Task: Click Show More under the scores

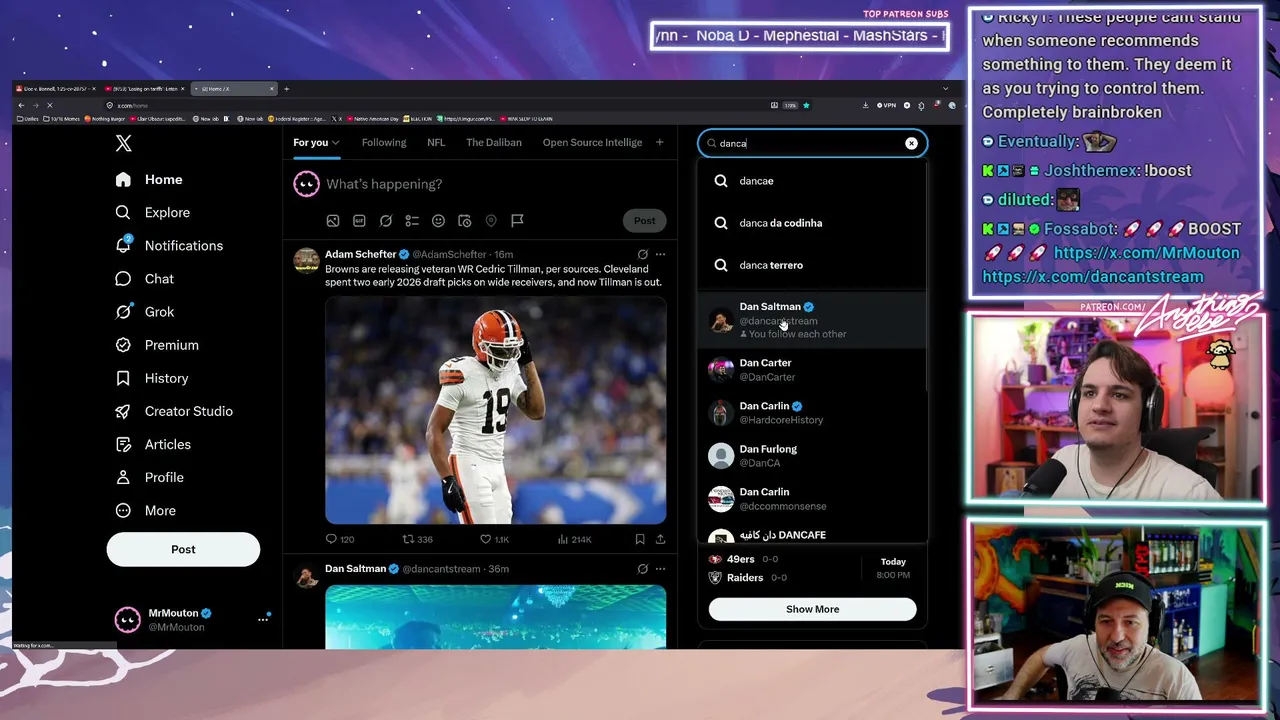Action: point(812,609)
